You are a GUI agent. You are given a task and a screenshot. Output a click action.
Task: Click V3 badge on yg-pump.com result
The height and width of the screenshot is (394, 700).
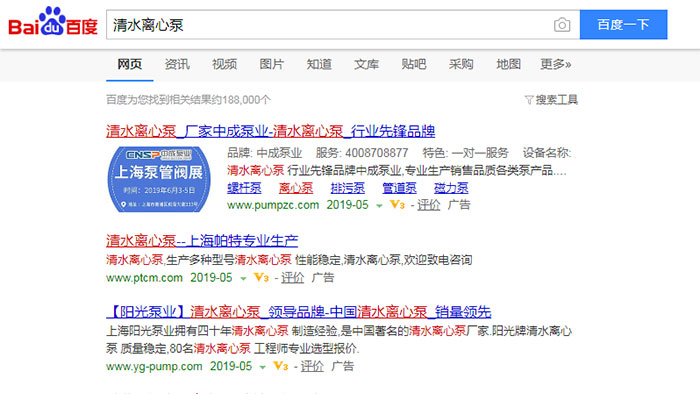tap(281, 366)
